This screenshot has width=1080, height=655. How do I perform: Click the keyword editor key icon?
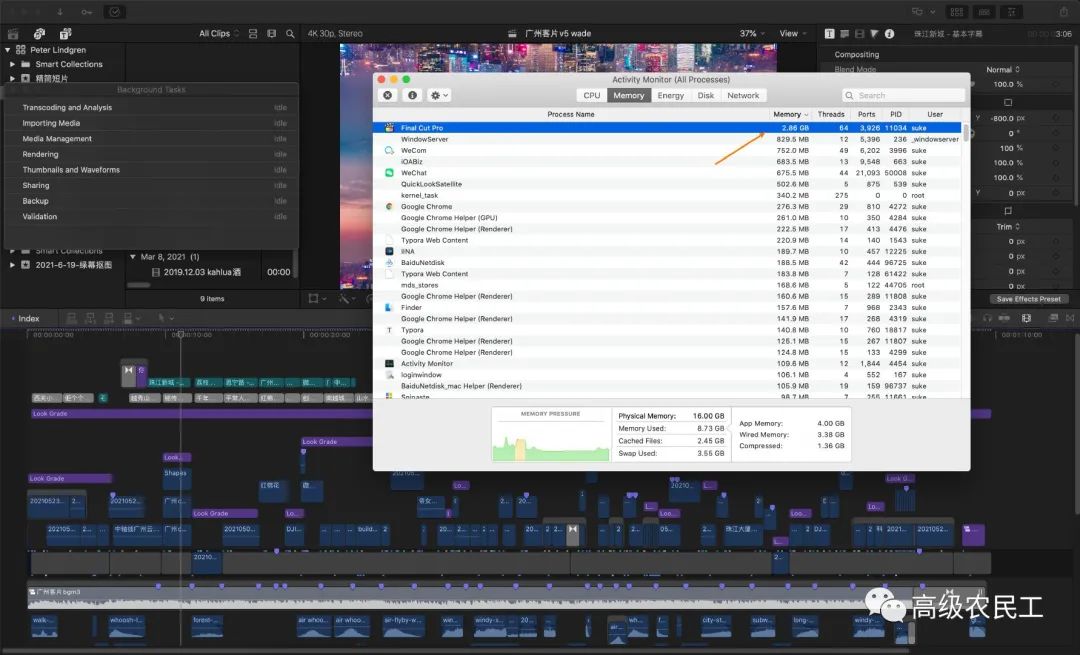pyautogui.click(x=87, y=12)
